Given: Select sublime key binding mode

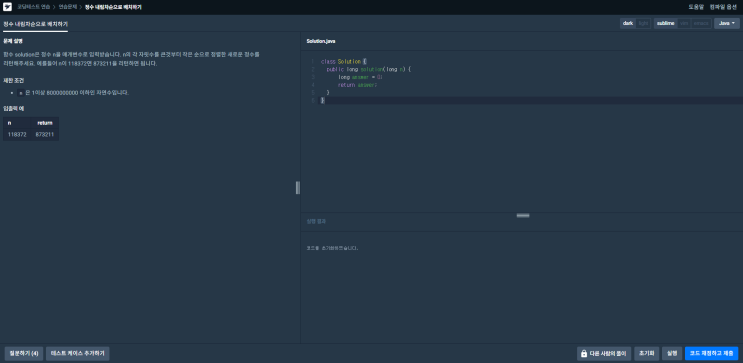Looking at the screenshot, I should [665, 23].
